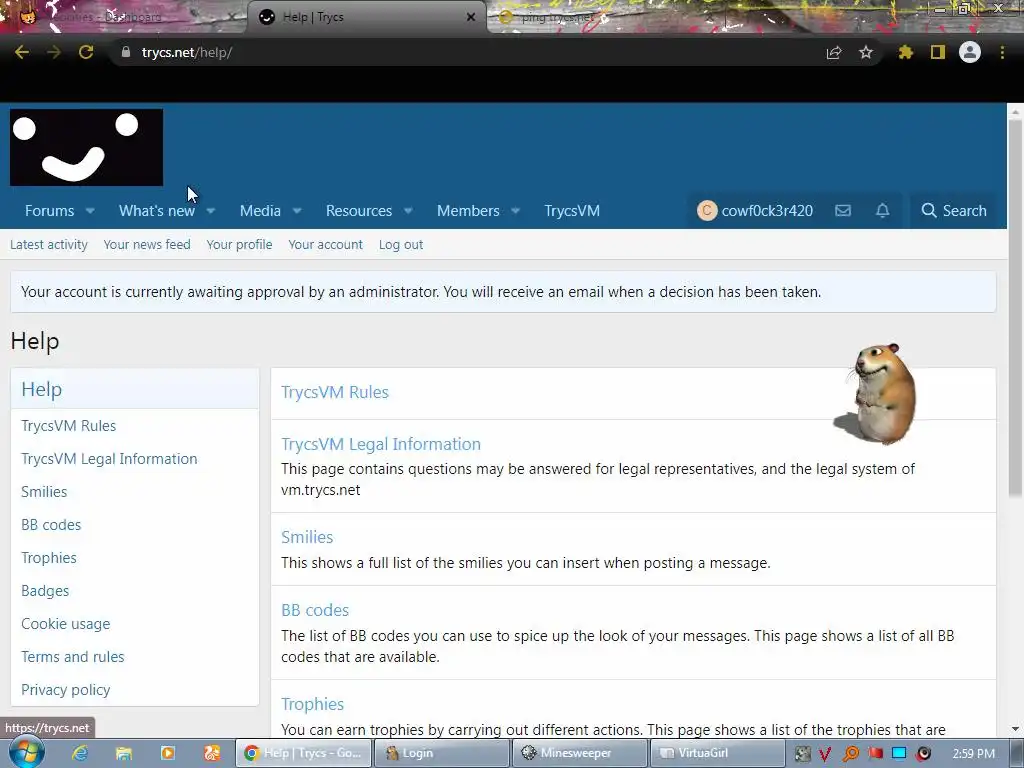This screenshot has width=1024, height=768.
Task: Click the share page icon in address bar
Action: 834,52
